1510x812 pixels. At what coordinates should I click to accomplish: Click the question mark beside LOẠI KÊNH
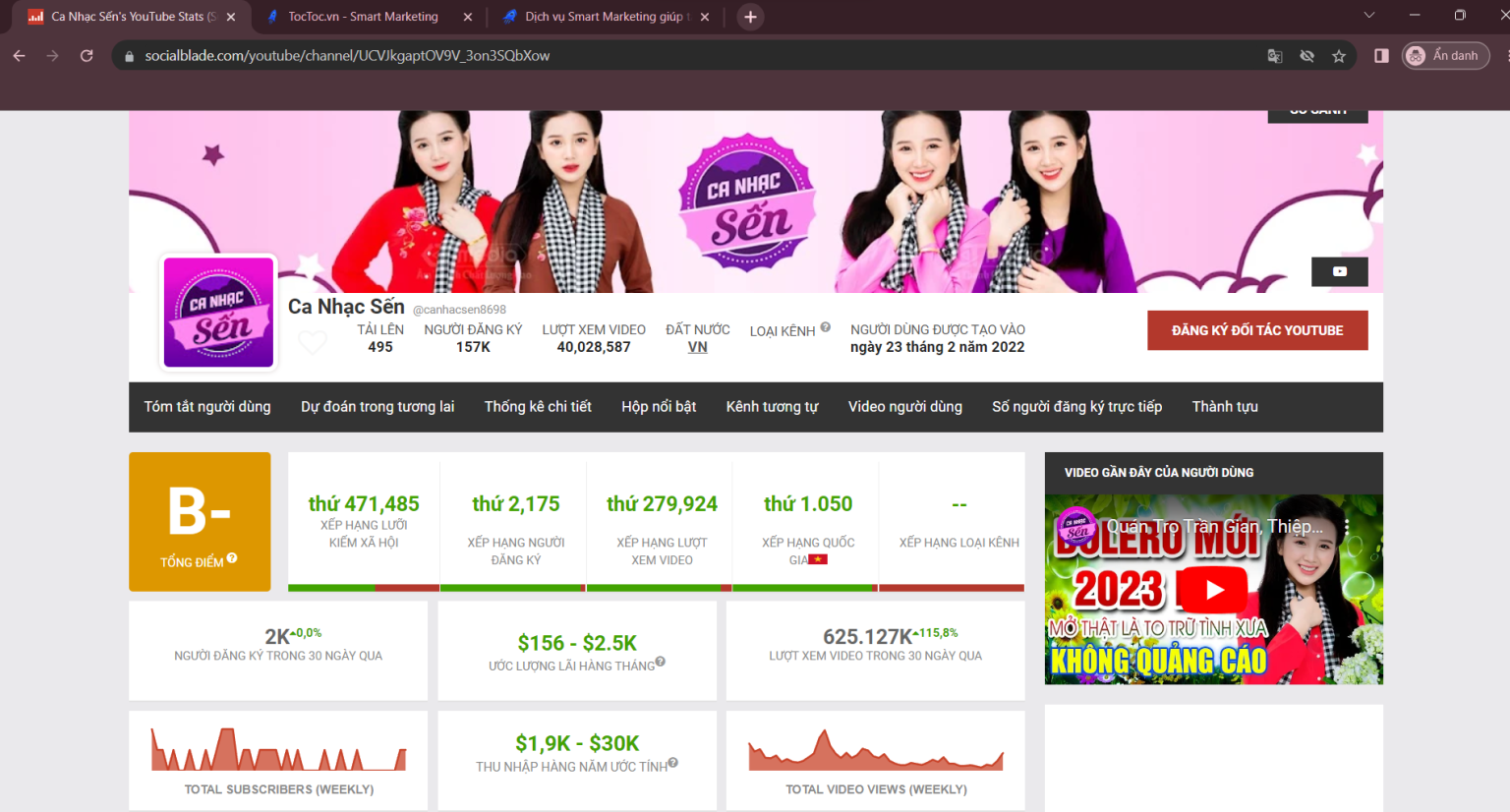[824, 325]
